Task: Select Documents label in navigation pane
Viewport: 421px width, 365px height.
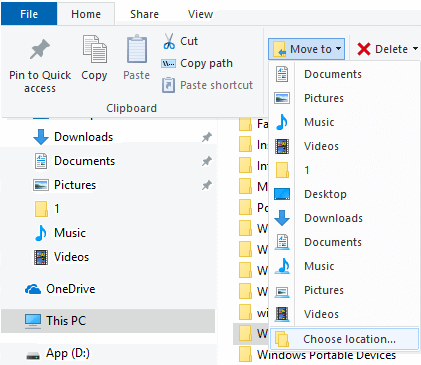Action: pyautogui.click(x=85, y=161)
